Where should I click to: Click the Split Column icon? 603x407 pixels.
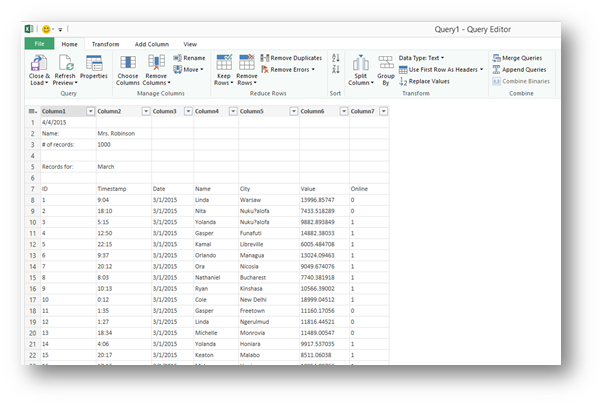coord(361,63)
